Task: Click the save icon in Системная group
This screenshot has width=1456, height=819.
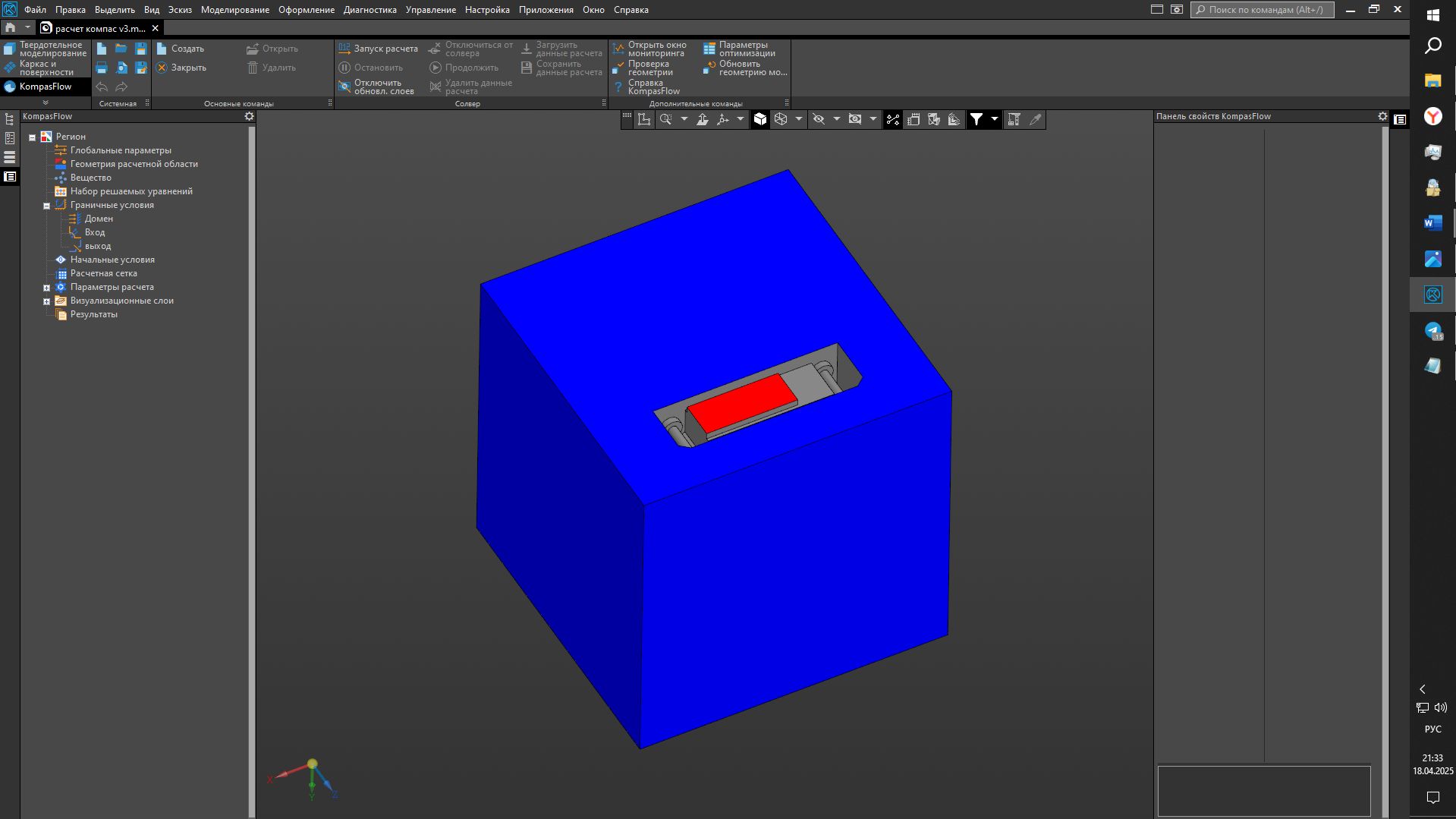Action: tap(140, 49)
